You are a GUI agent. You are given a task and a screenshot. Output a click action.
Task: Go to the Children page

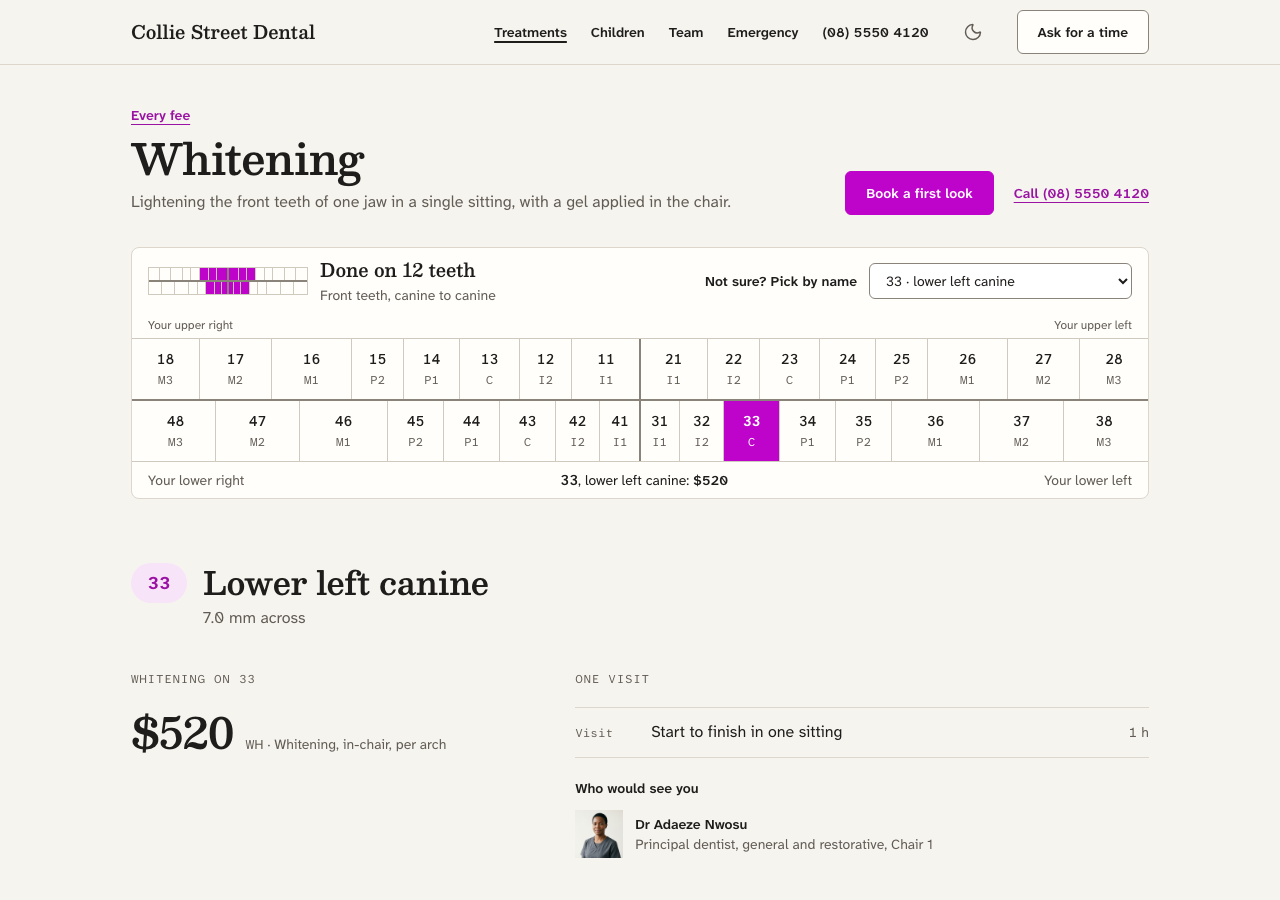coord(617,32)
